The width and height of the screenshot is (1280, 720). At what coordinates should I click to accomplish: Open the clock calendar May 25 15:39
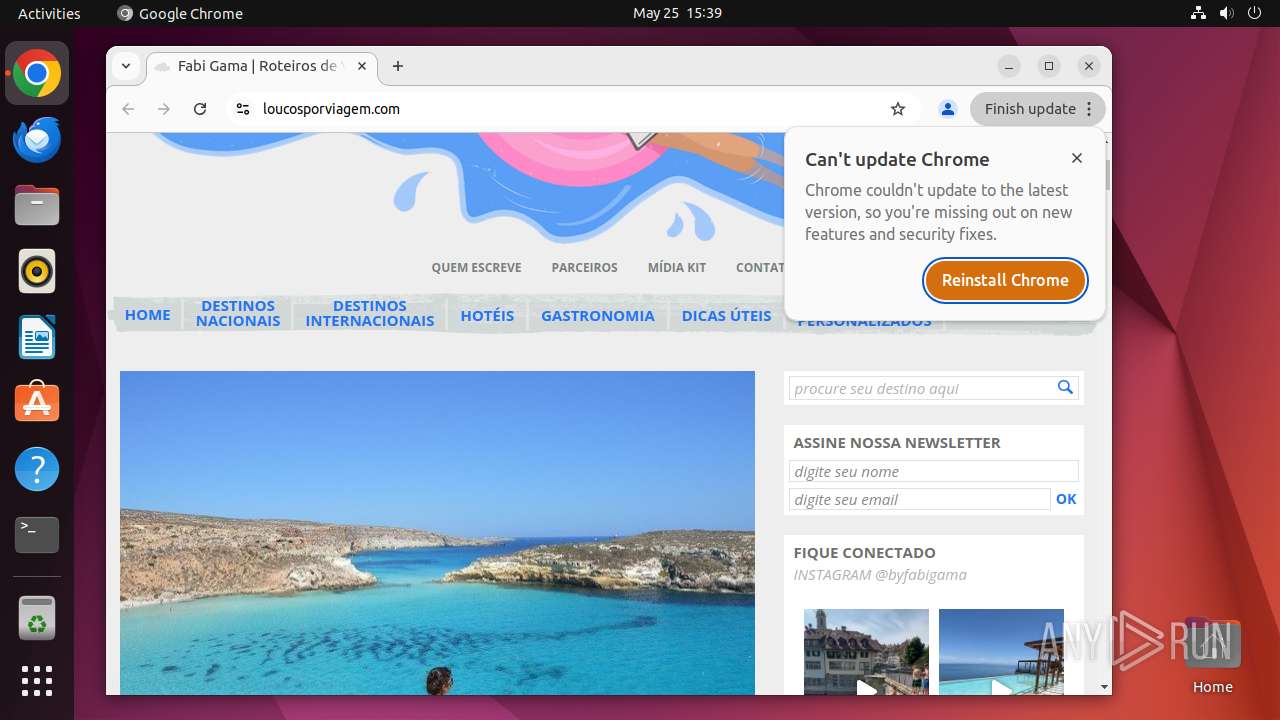click(x=677, y=13)
